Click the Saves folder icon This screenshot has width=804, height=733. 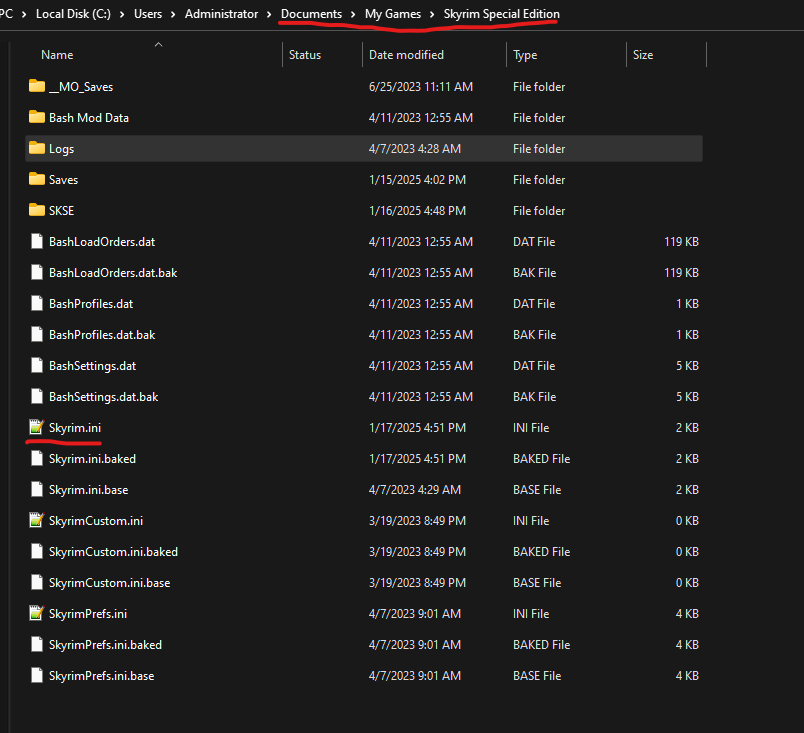[37, 179]
